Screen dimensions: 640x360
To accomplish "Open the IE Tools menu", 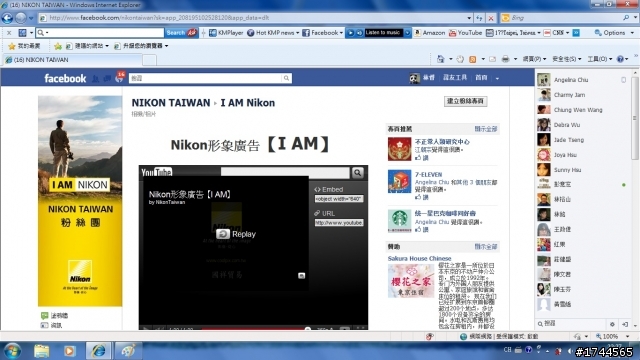I will (599, 59).
